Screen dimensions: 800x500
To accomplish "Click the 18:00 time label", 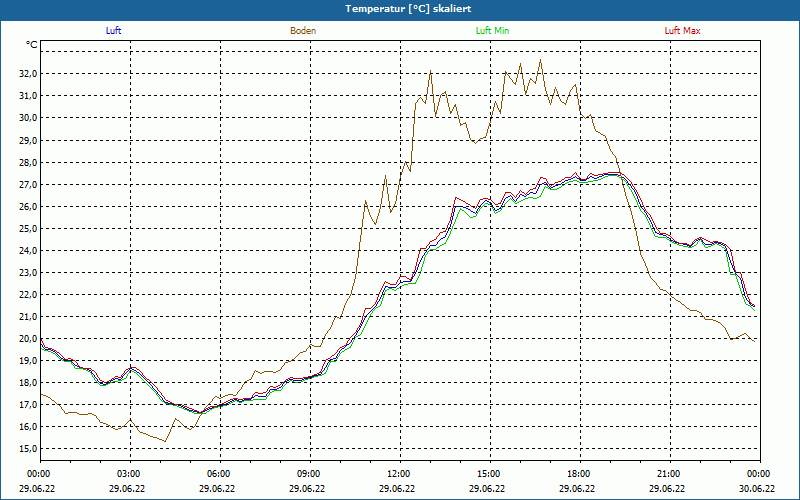I will [x=578, y=473].
